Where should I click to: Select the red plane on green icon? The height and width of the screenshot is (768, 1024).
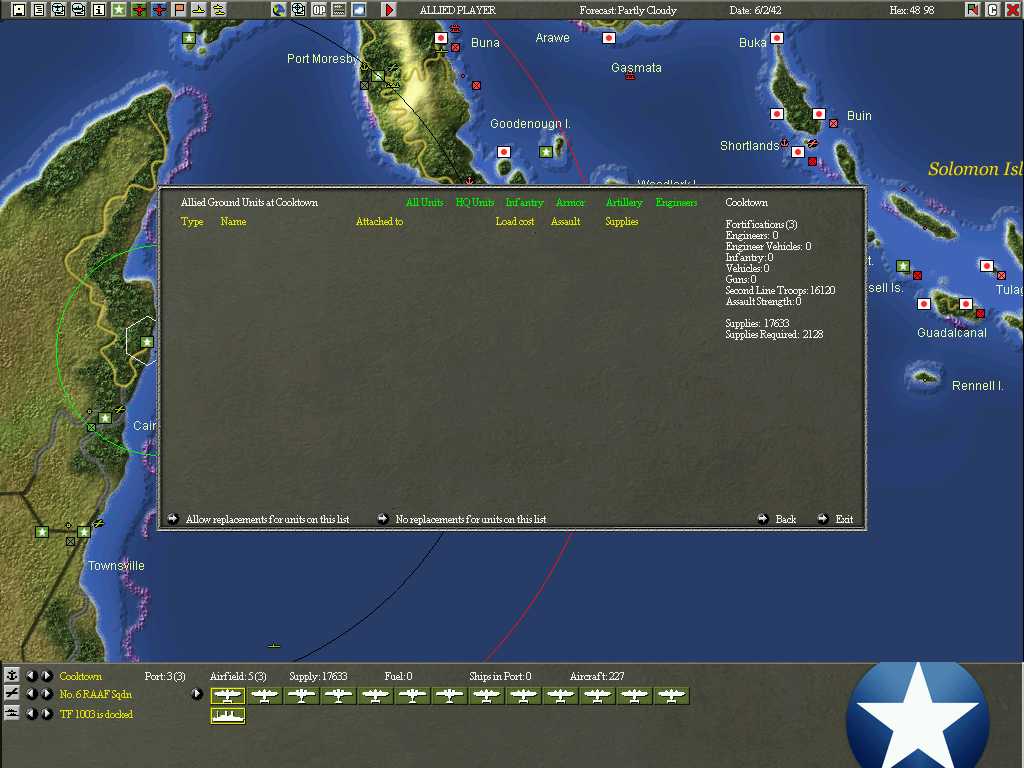pyautogui.click(x=138, y=10)
